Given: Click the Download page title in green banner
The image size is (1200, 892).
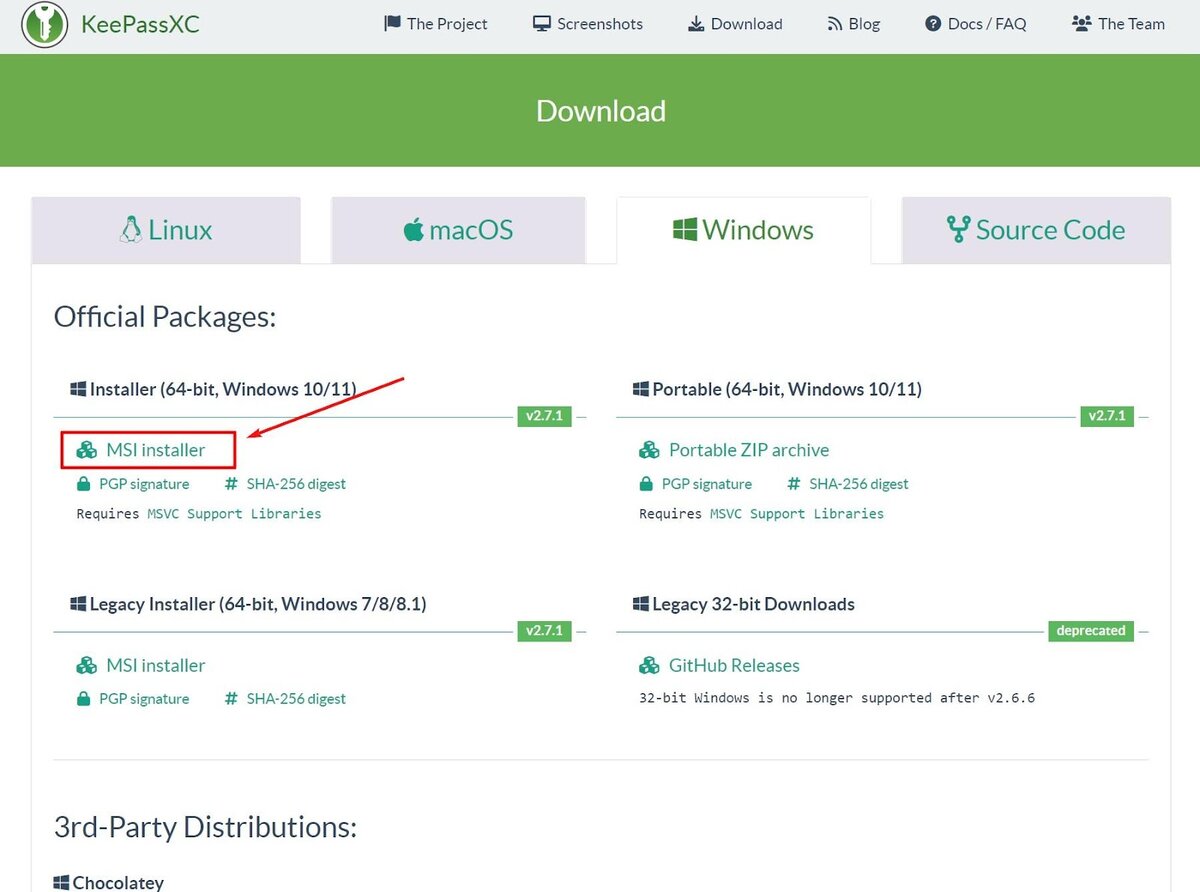Looking at the screenshot, I should [x=601, y=111].
